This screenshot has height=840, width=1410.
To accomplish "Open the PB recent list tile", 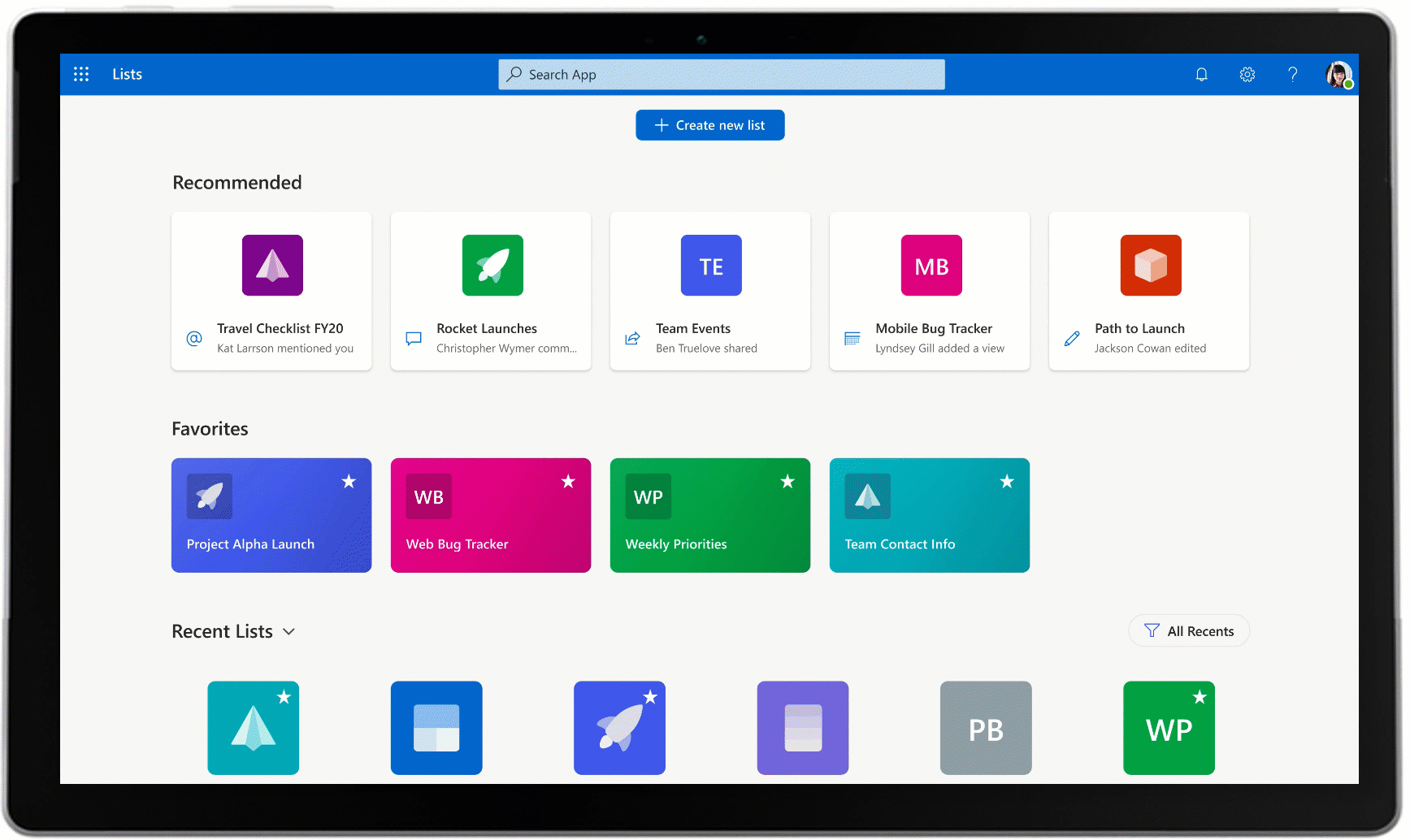I will click(x=986, y=728).
